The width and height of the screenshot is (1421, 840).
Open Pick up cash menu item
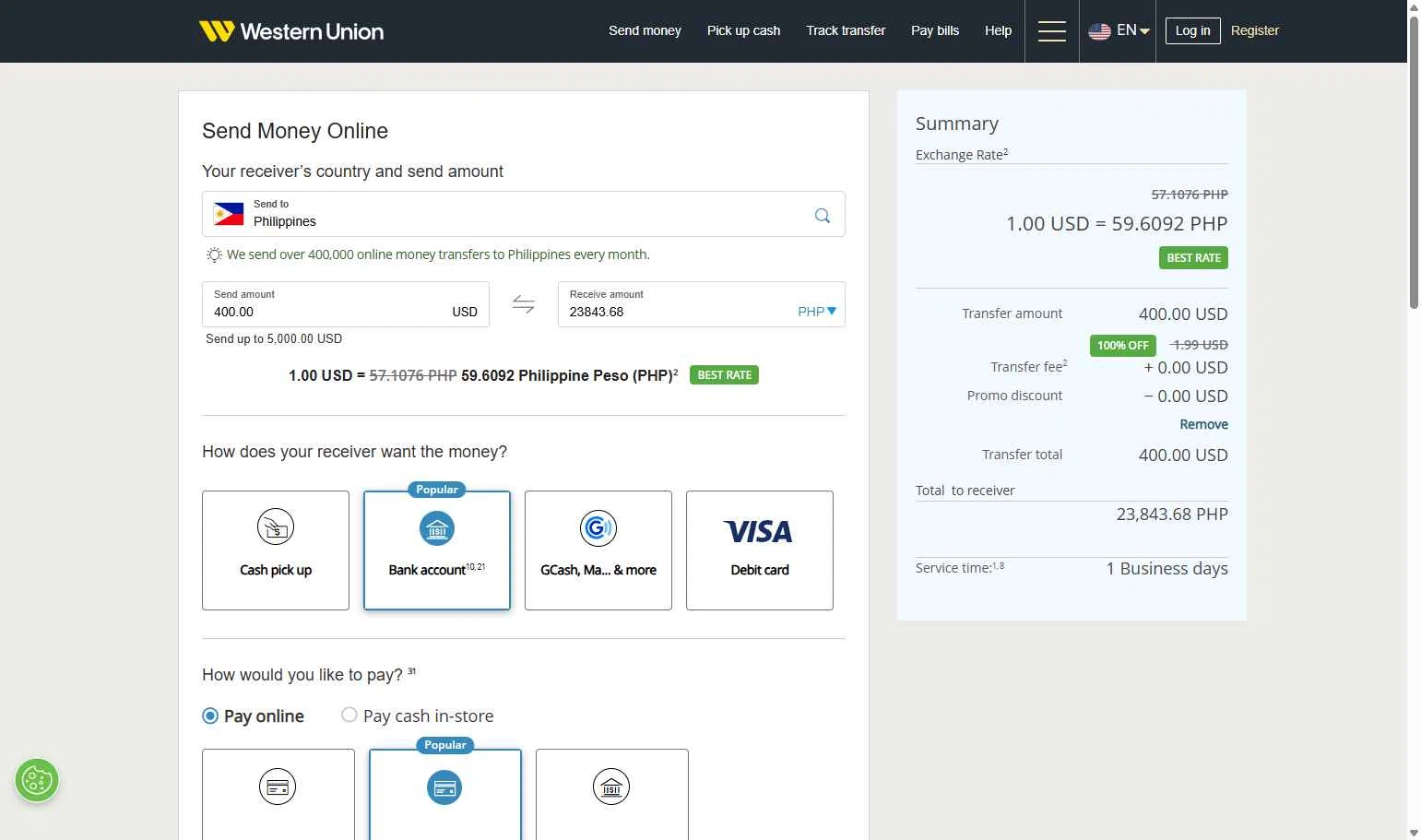tap(743, 30)
